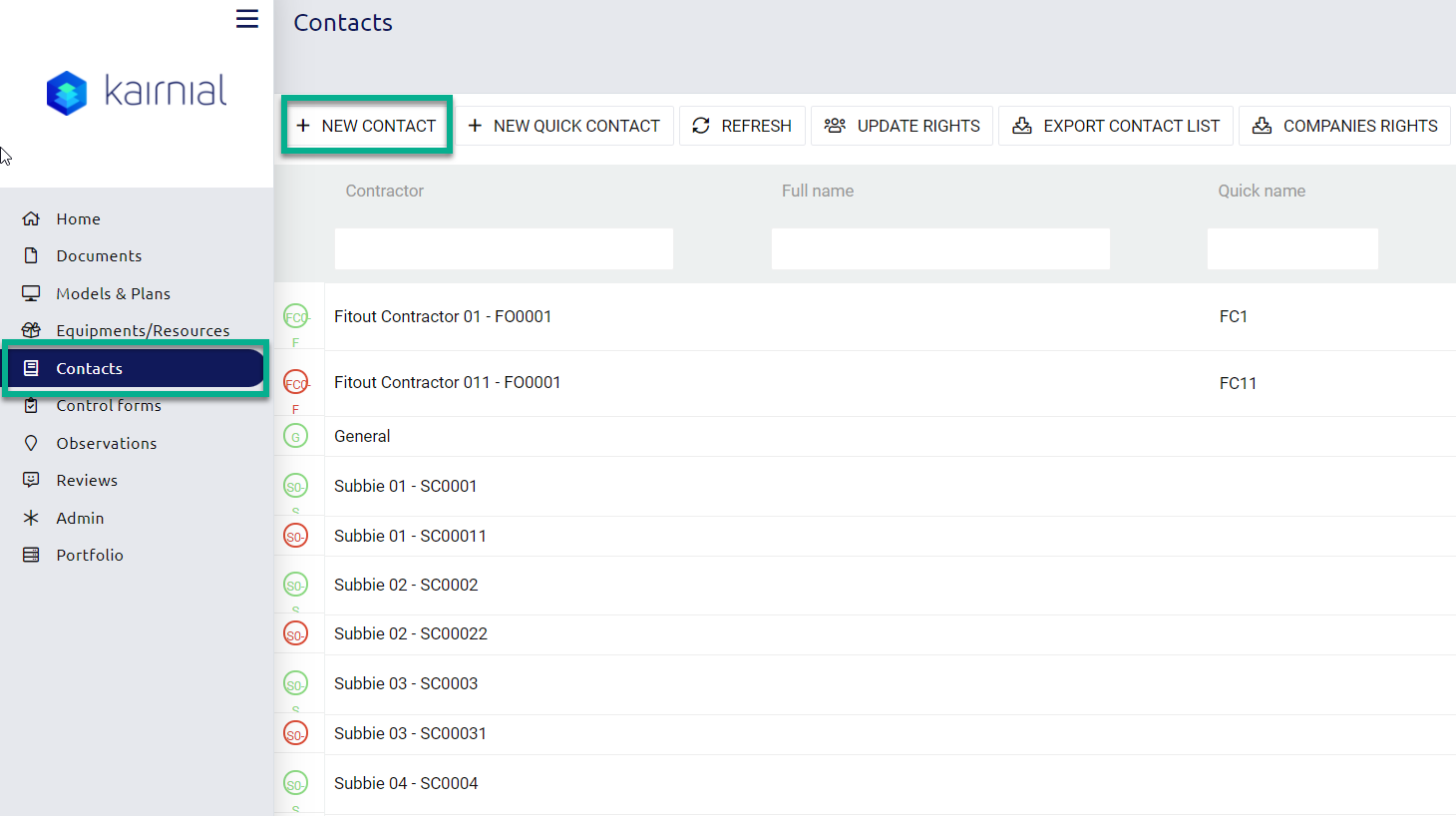Click the Observations pin icon
Viewport: 1456px width, 816px height.
coord(31,443)
